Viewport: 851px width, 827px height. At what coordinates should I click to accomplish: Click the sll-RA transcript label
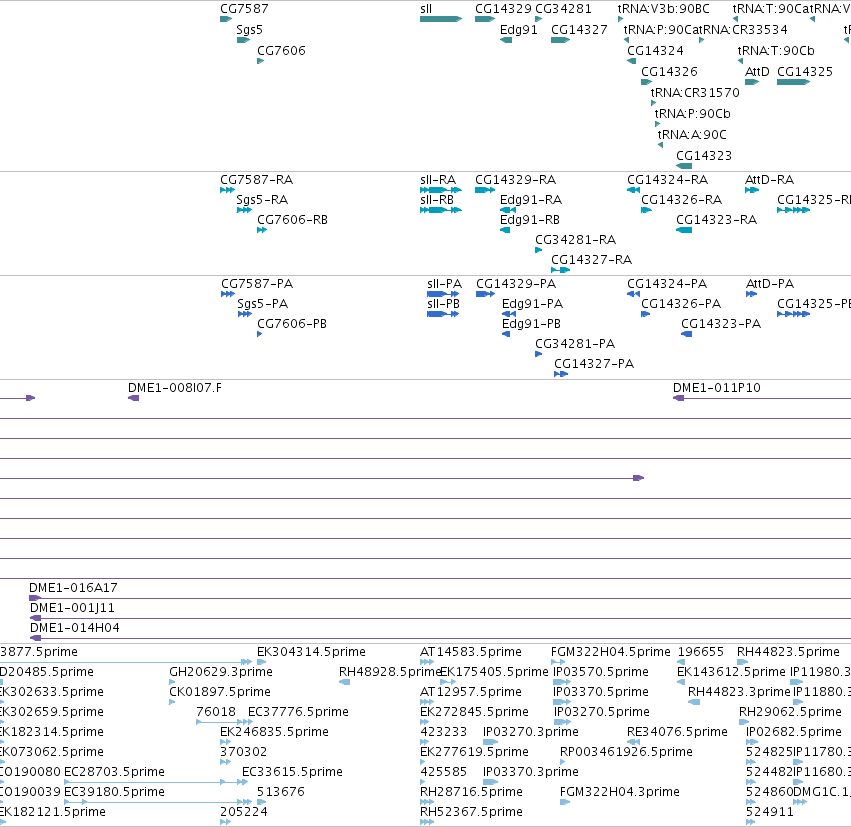pyautogui.click(x=438, y=180)
